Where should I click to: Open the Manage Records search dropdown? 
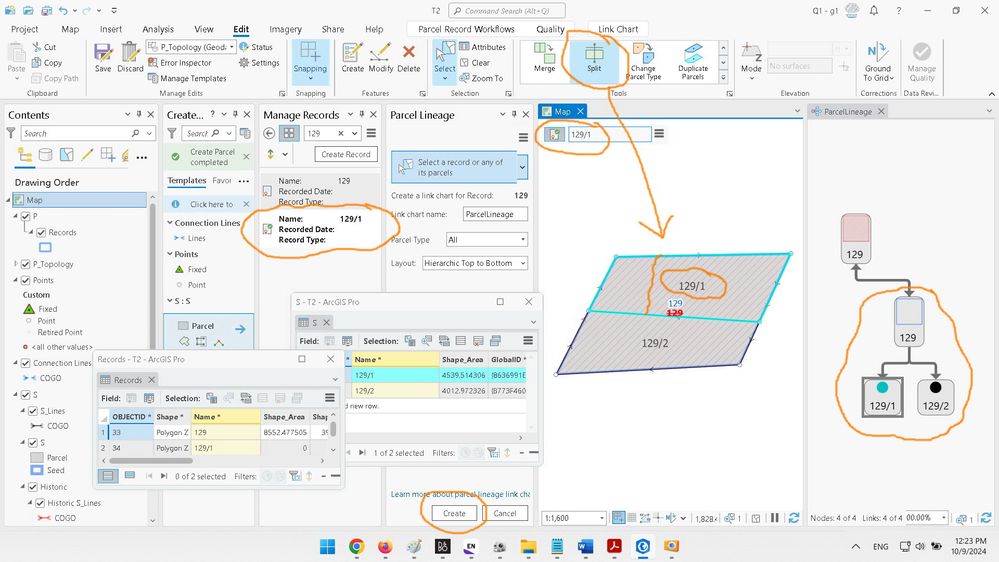coord(354,133)
